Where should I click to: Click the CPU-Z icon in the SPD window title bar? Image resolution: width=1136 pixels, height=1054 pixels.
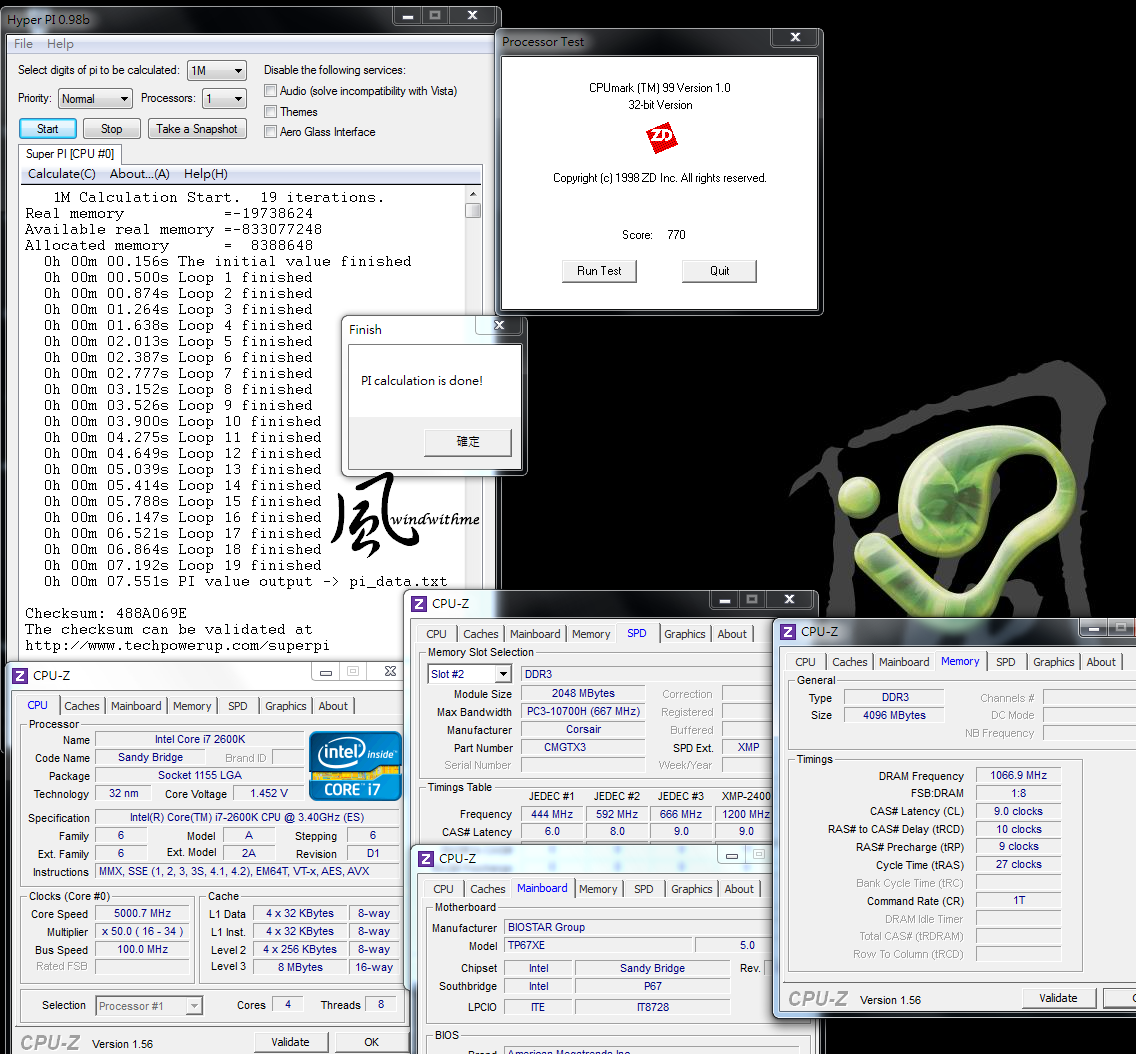pos(420,603)
